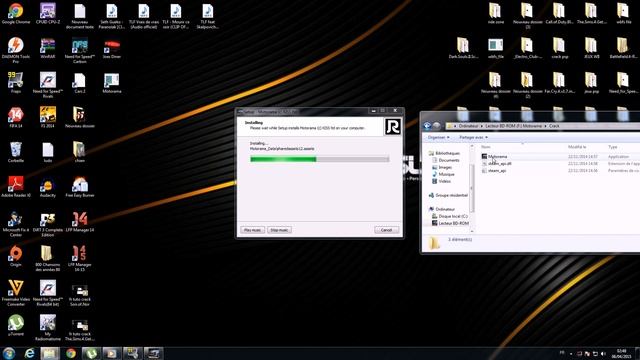640x360 pixels.
Task: Select the steam_api.dll file in Explorer
Action: [x=500, y=164]
